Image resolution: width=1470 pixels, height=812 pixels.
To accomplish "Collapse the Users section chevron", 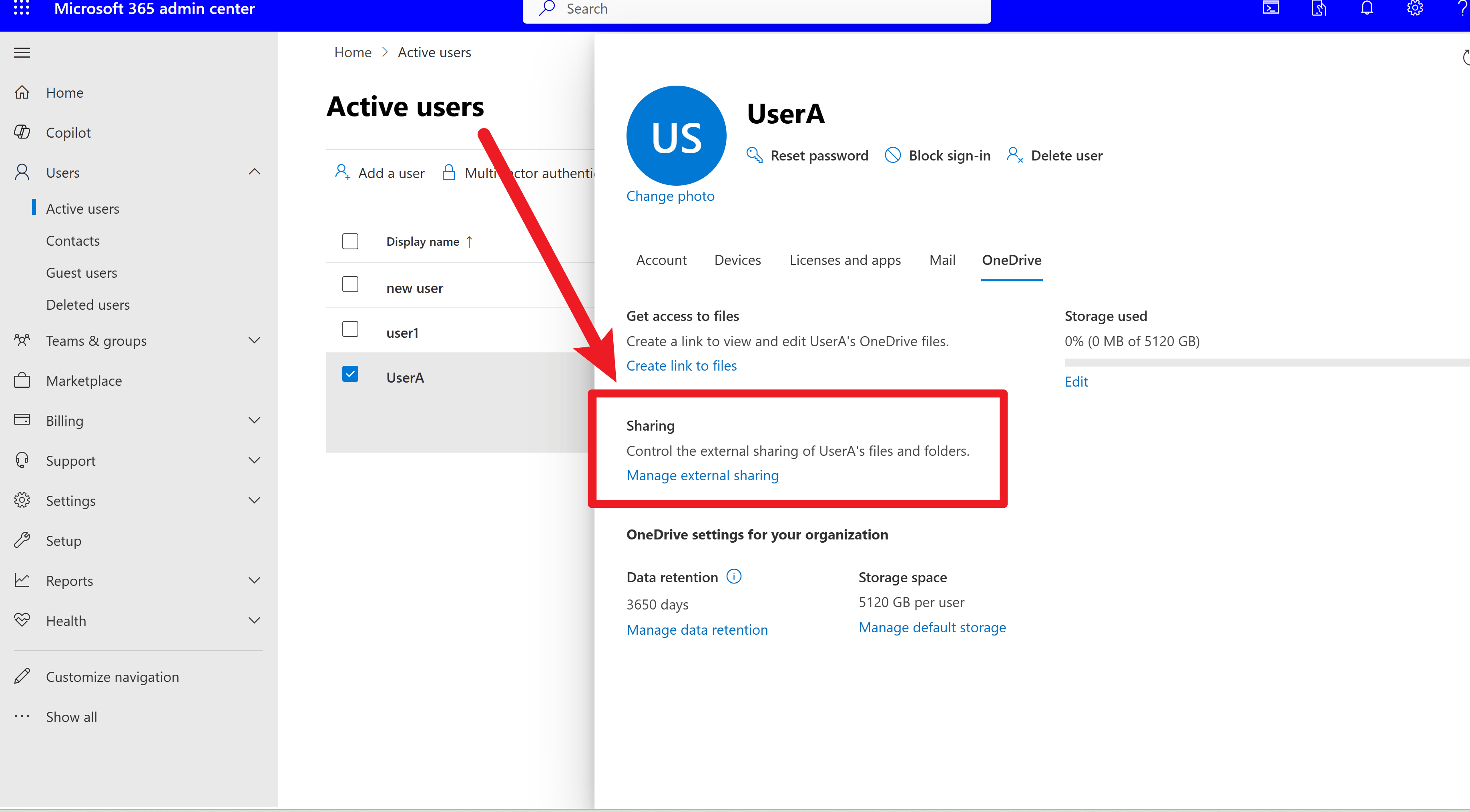I will (255, 172).
